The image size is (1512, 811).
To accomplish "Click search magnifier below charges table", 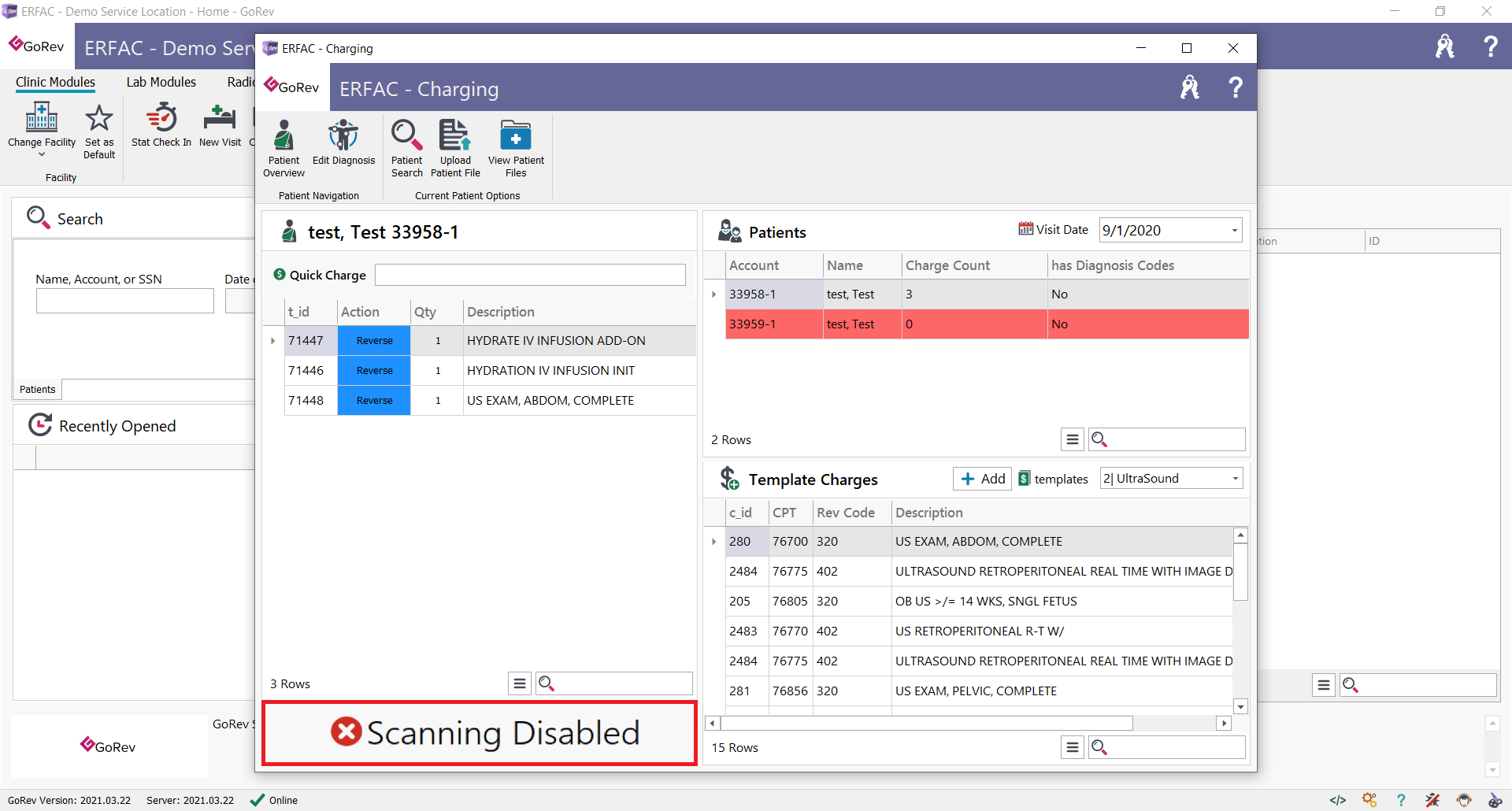I will pos(547,683).
